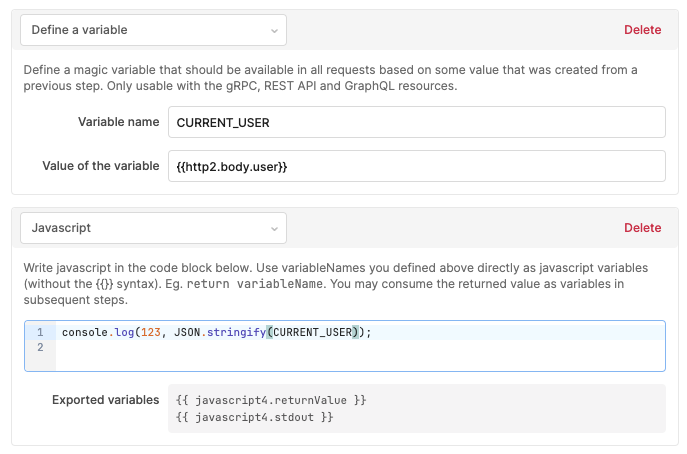Viewport: 687px width, 454px height.
Task: Click the chevron arrow in the Define a variable selector
Action: 274,31
